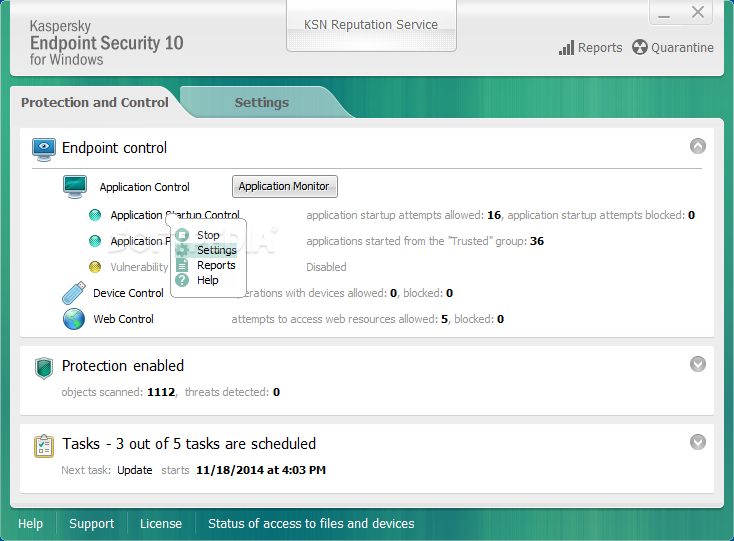
Task: Click the question mark icon beside Help in the menu
Action: [182, 280]
